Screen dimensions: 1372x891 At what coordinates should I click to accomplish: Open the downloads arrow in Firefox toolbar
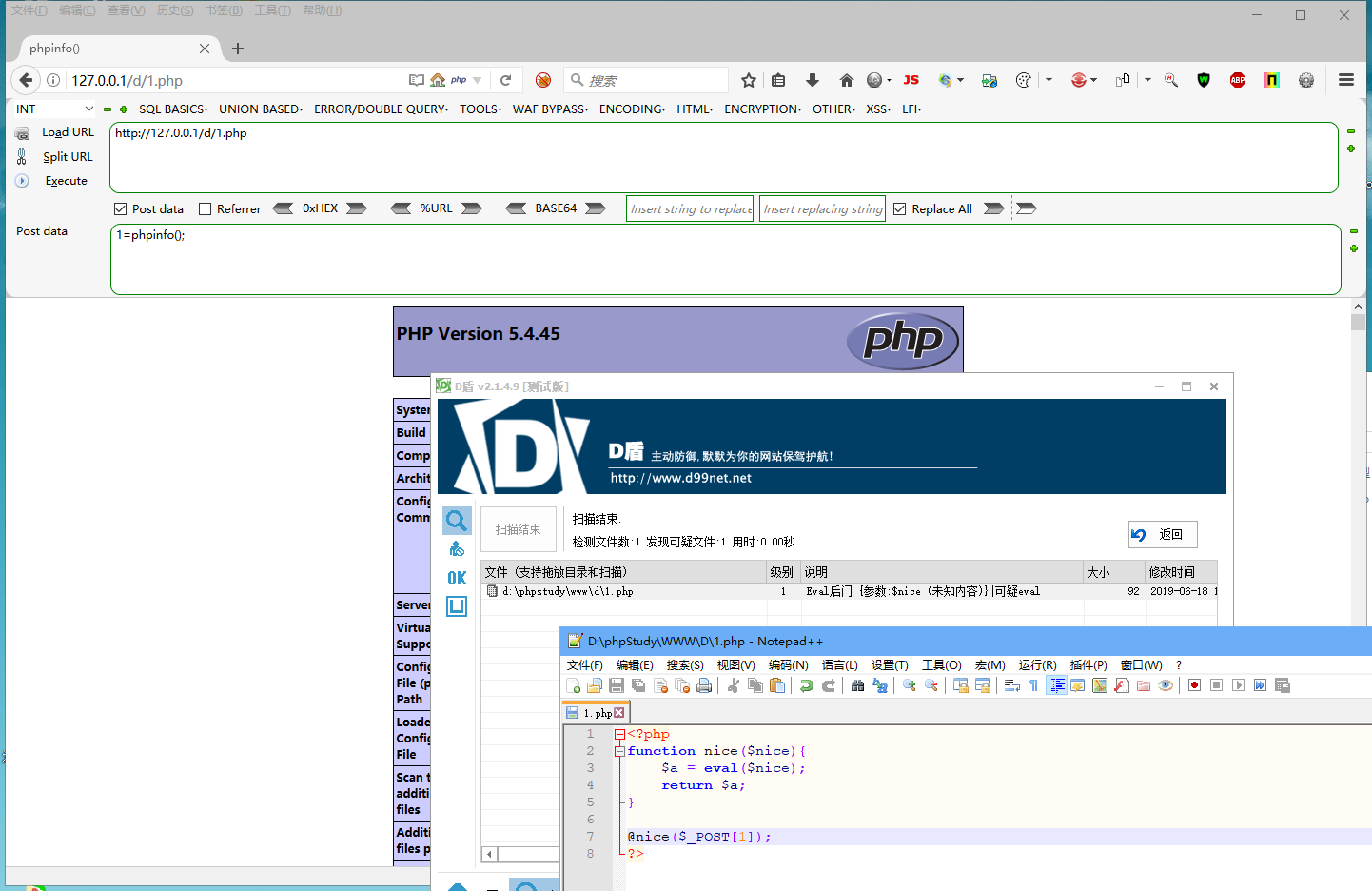pos(812,80)
